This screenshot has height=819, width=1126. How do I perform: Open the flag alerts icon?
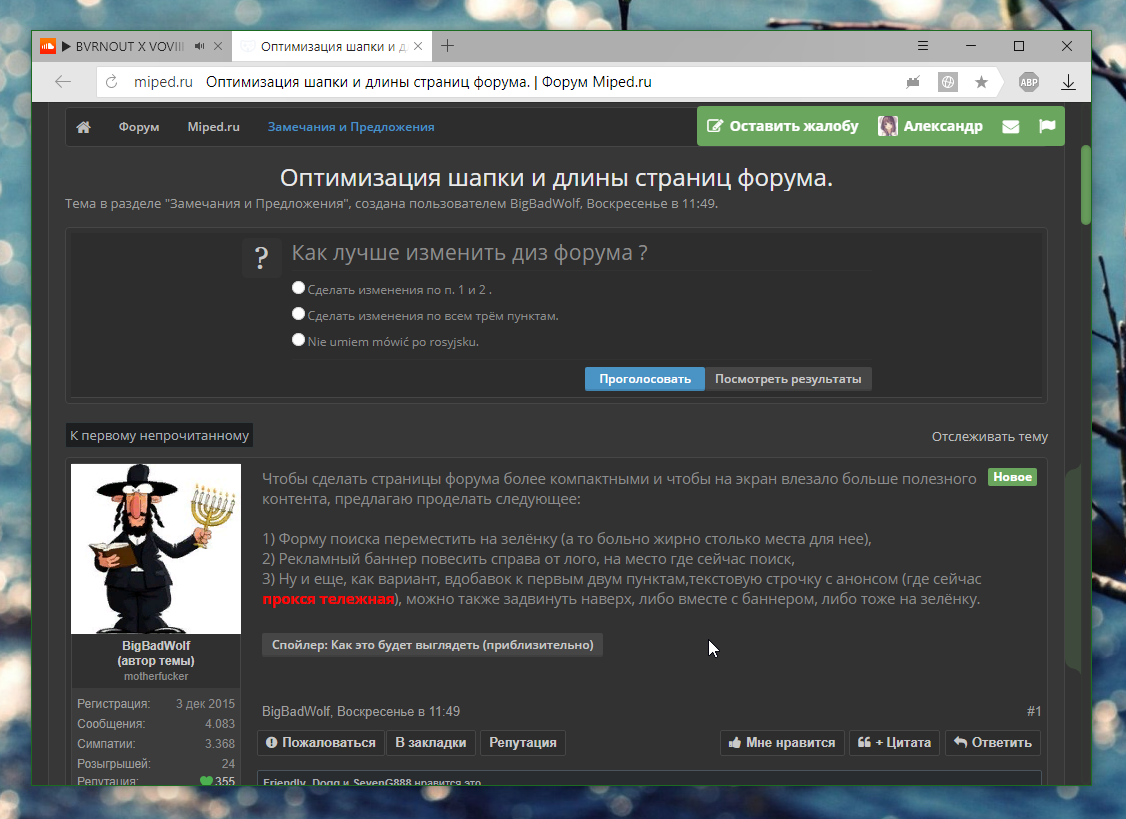tap(1047, 126)
